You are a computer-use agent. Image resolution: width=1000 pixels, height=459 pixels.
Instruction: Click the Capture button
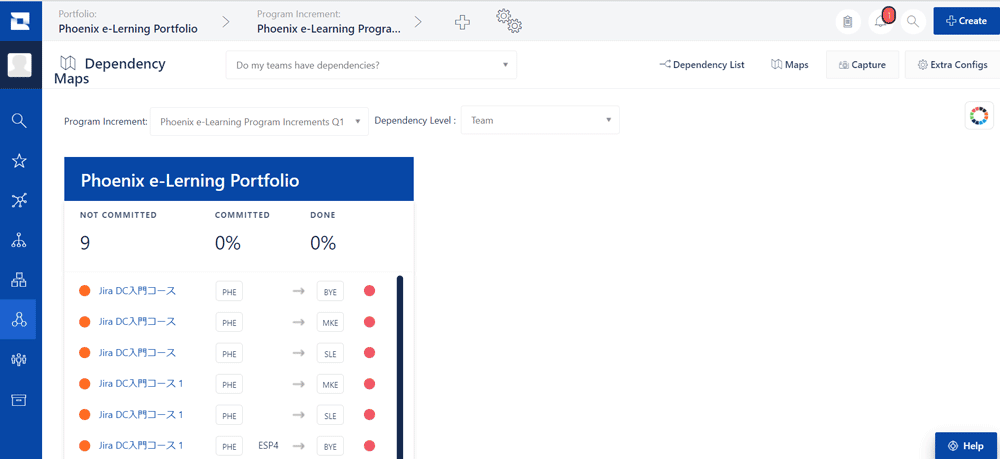click(862, 64)
